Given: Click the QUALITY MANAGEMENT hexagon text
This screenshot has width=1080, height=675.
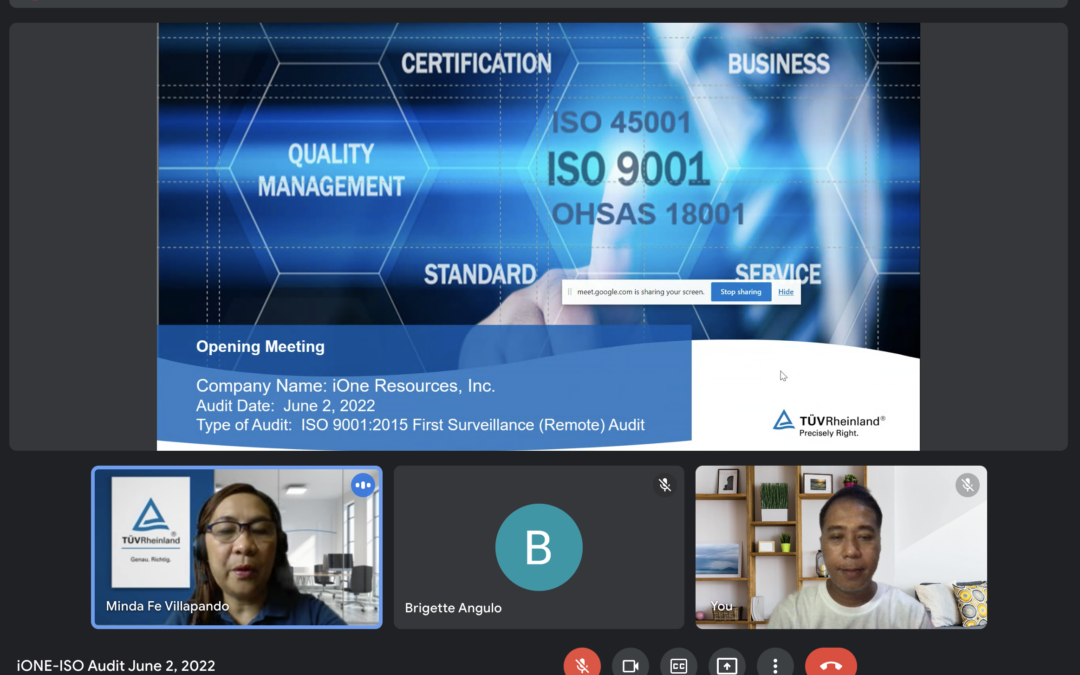Looking at the screenshot, I should 331,170.
